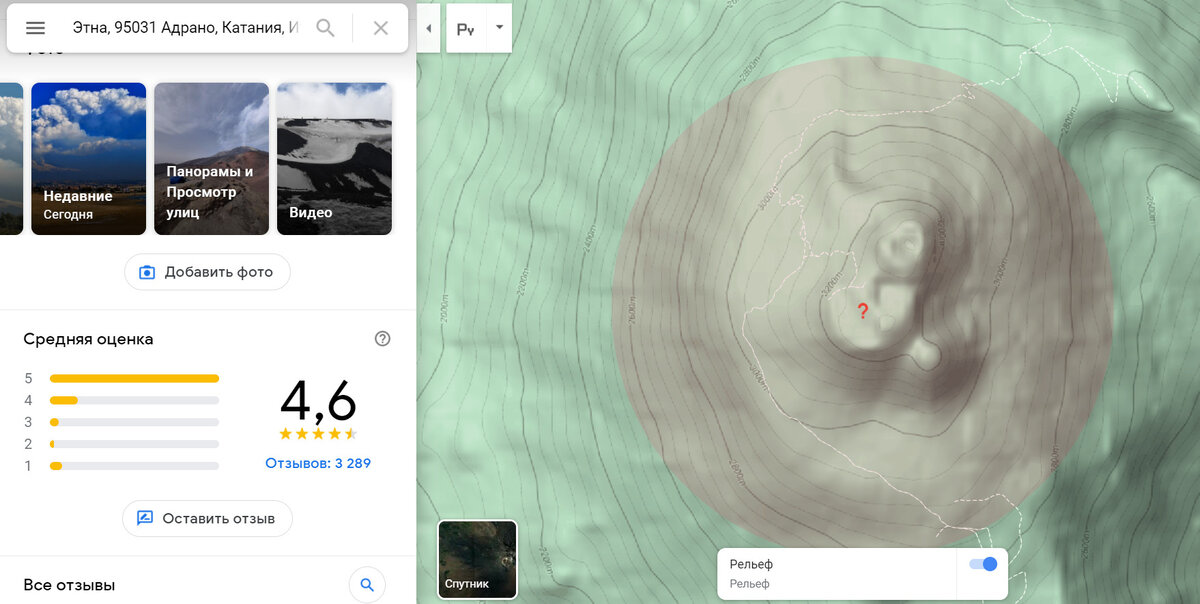The image size is (1200, 604).
Task: Click the Оставить отзыв button
Action: click(x=207, y=518)
